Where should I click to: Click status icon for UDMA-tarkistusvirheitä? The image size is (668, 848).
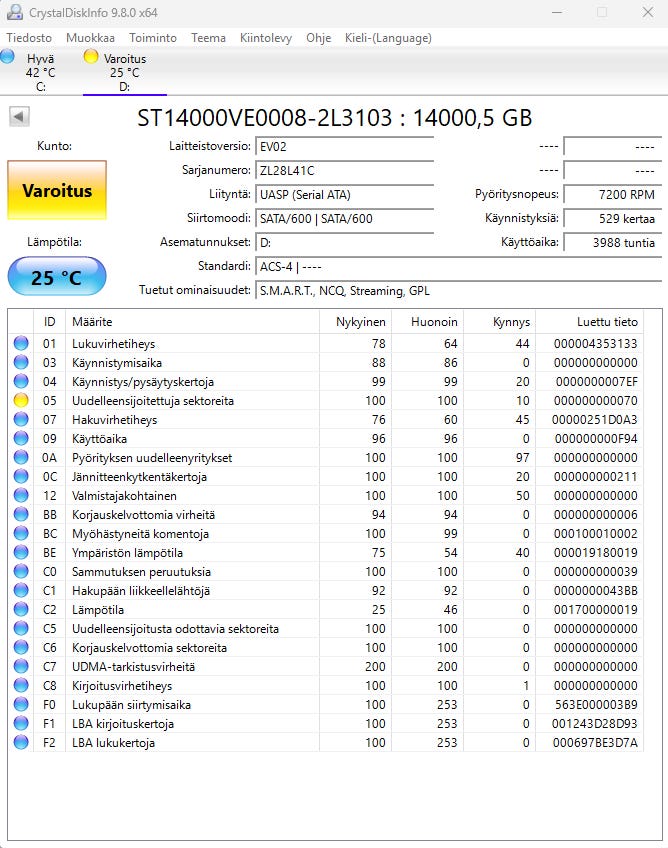[21, 666]
